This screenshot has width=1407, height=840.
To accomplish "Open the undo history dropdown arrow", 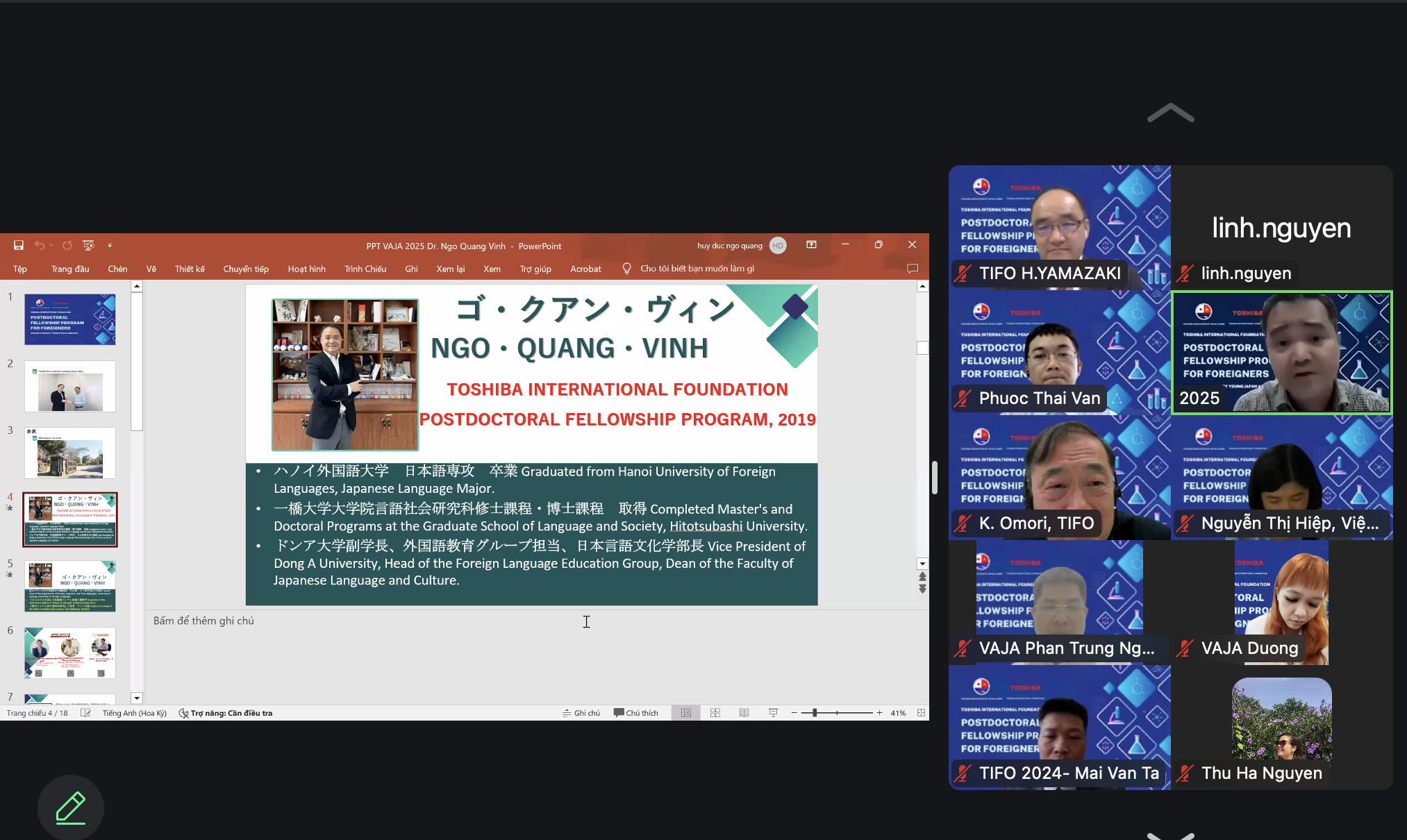I will [51, 245].
